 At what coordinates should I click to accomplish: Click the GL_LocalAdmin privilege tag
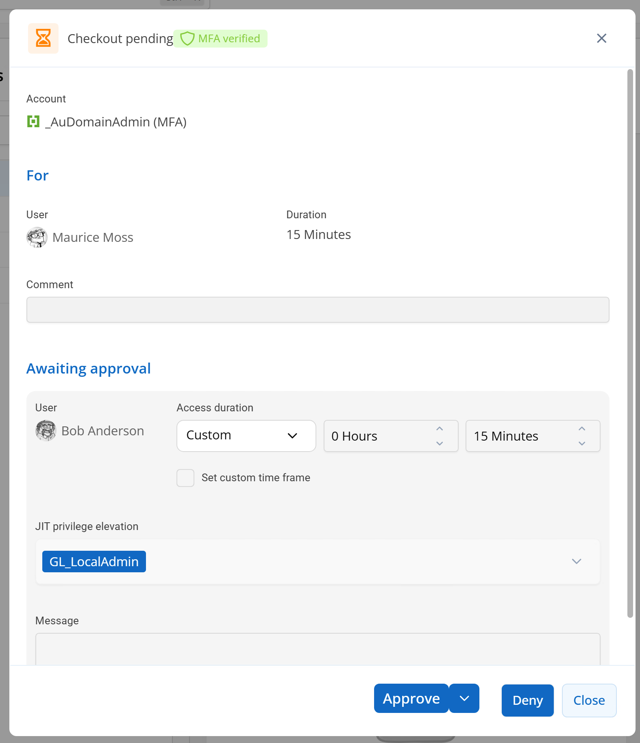pos(94,562)
